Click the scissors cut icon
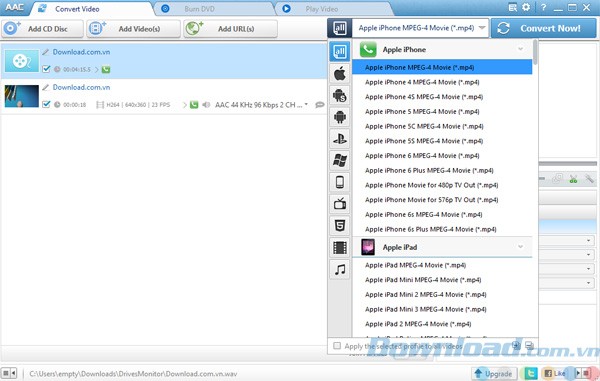This screenshot has width=600, height=381. click(573, 179)
